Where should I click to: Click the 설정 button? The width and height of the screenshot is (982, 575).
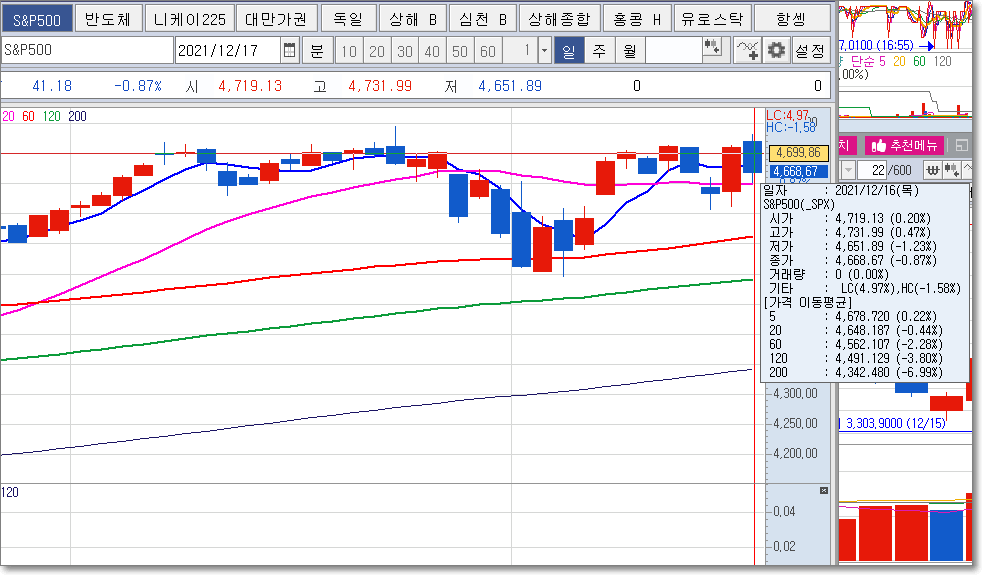pos(810,51)
